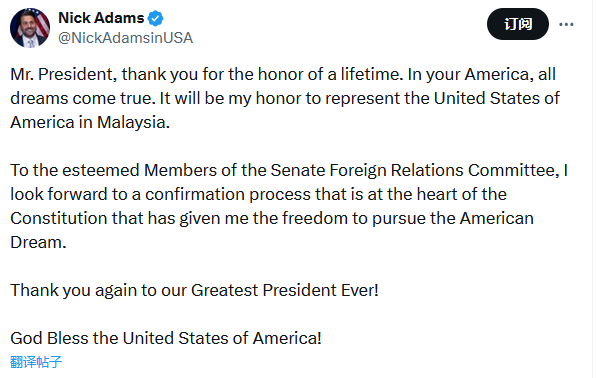The width and height of the screenshot is (596, 378).
Task: Translate the post via 翻译帖子
Action: [36, 362]
